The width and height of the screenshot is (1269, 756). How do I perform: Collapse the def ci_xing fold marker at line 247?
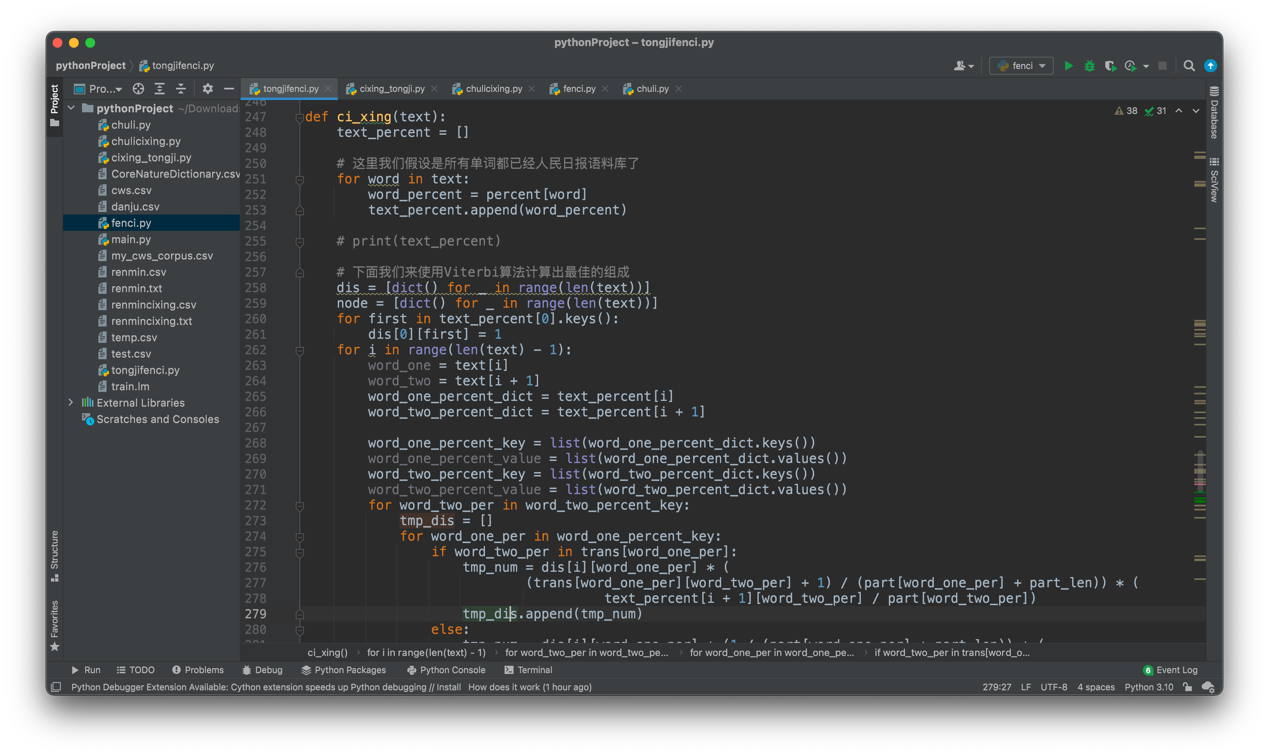(299, 117)
